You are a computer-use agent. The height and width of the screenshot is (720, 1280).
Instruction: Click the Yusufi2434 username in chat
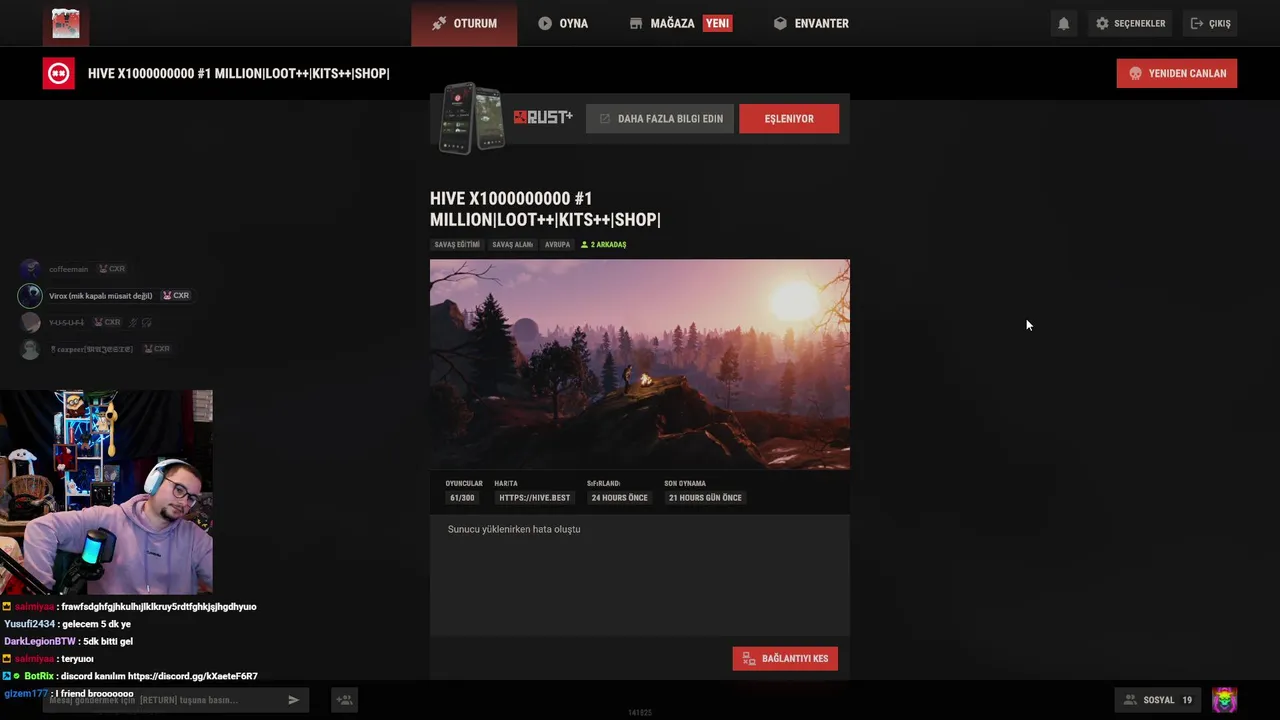[x=30, y=624]
